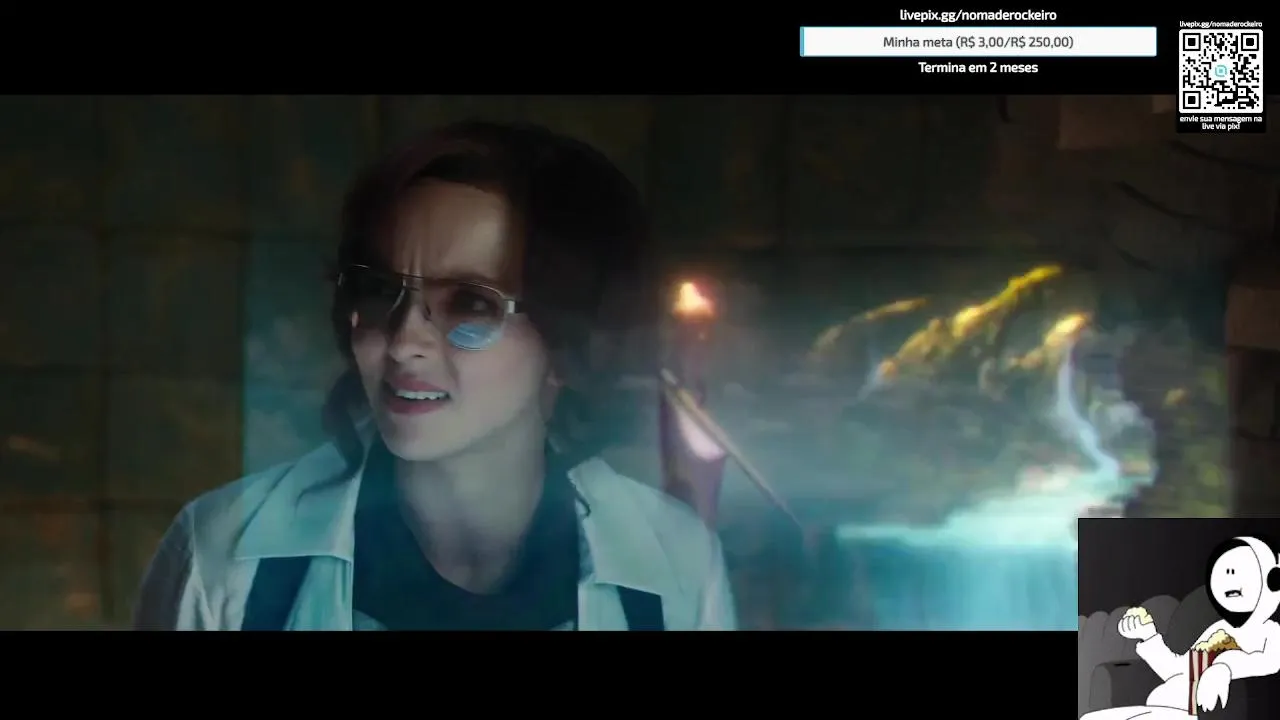Click 'envie sua mensagem na live via pix' caption
The width and height of the screenshot is (1280, 720).
[1220, 122]
